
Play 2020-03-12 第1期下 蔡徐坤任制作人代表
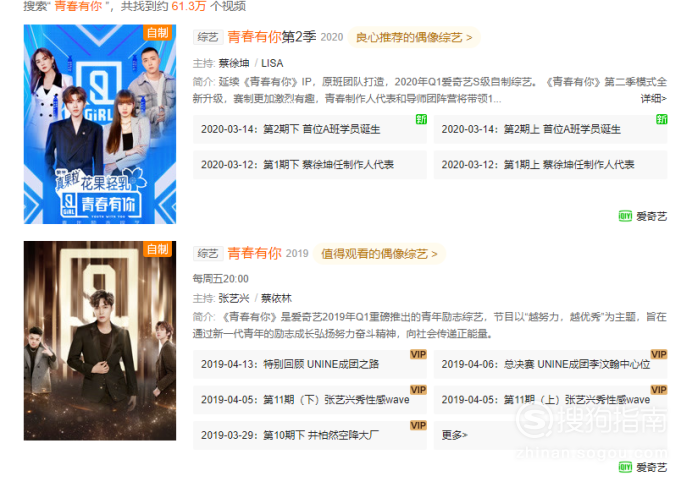[x=310, y=165]
